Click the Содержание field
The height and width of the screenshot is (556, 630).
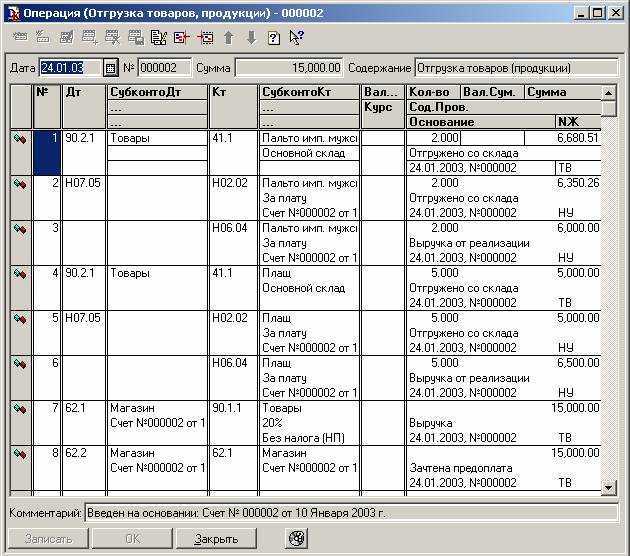coord(516,68)
